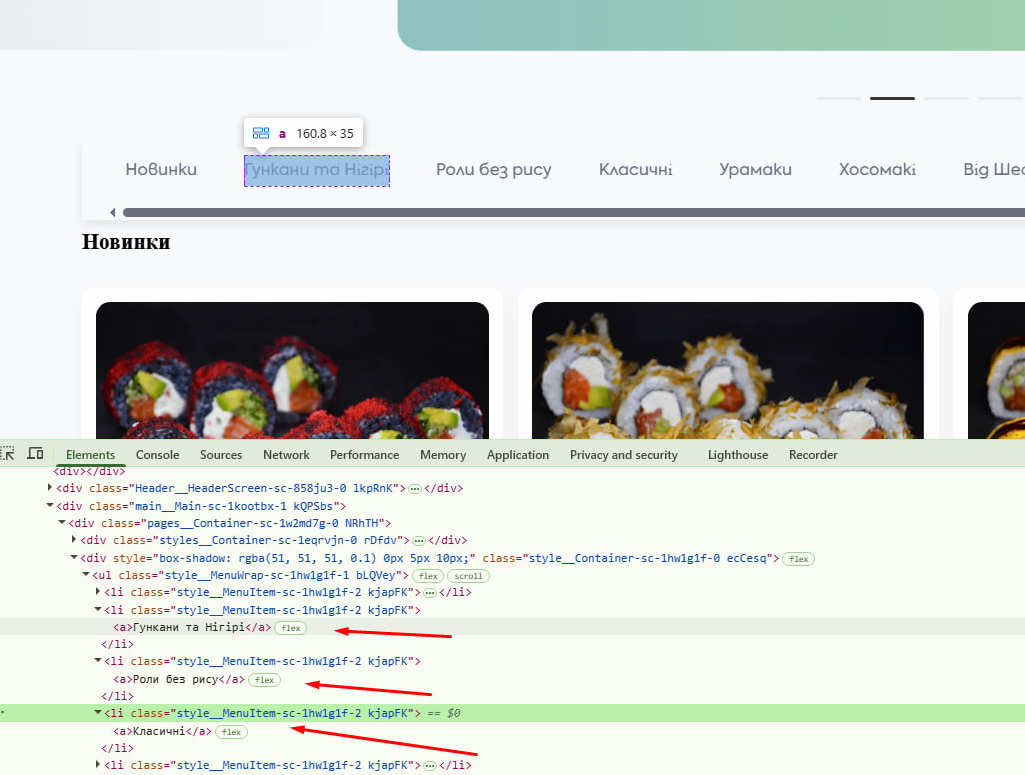Expand the styles__Container rDfdv div node

[74, 539]
